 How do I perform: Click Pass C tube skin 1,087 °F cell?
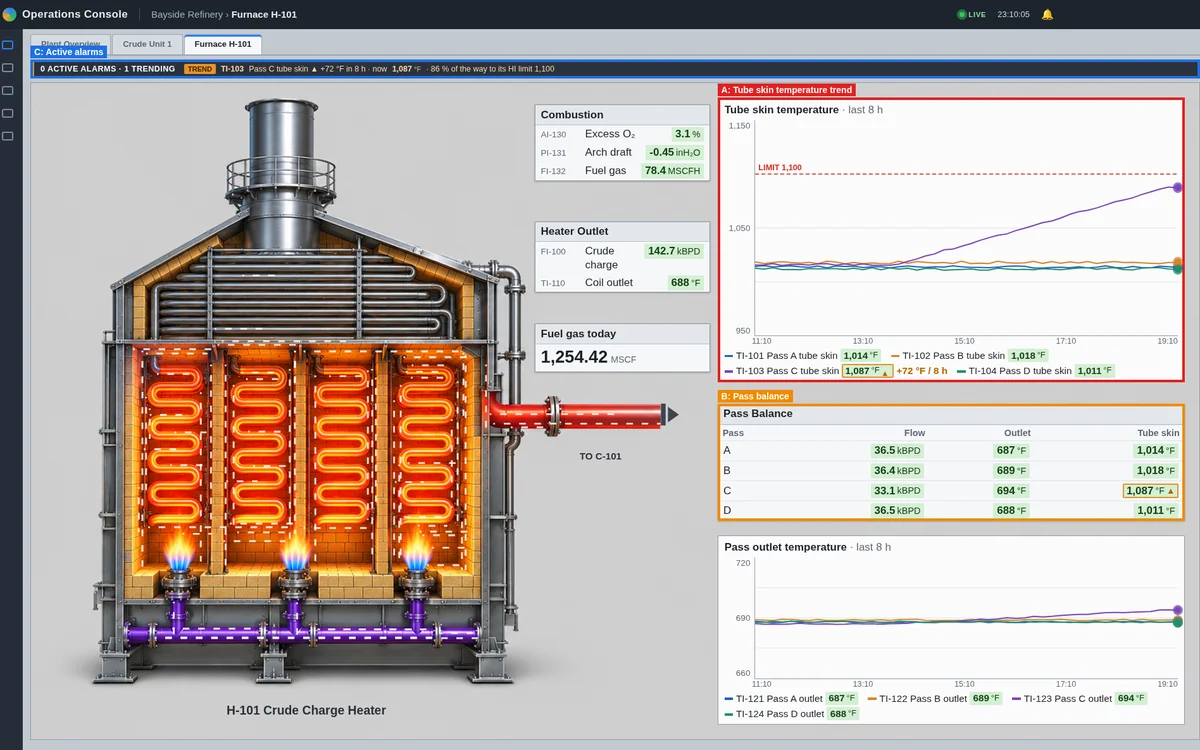click(1150, 490)
